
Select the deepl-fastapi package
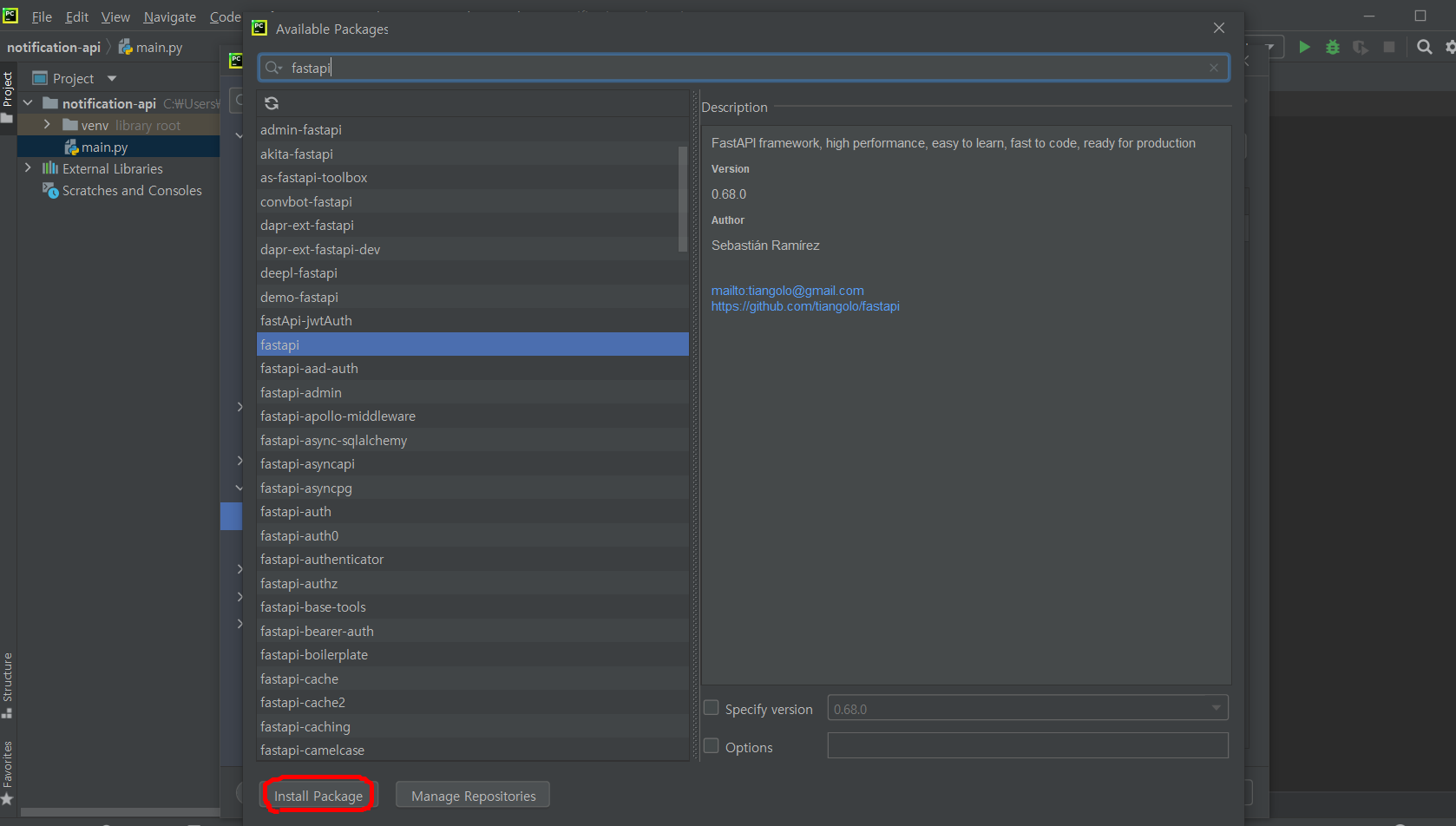(473, 272)
